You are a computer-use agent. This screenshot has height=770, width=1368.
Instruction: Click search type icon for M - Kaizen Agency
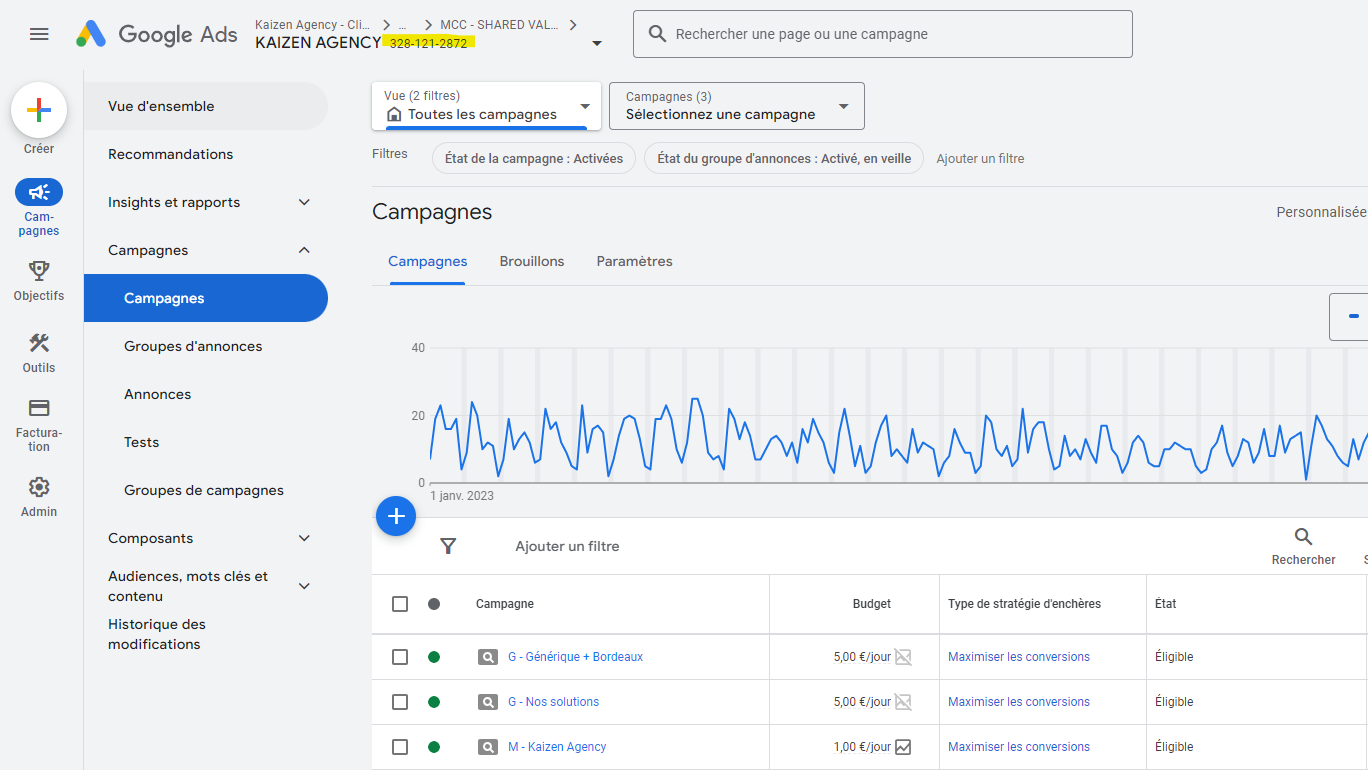pyautogui.click(x=488, y=747)
